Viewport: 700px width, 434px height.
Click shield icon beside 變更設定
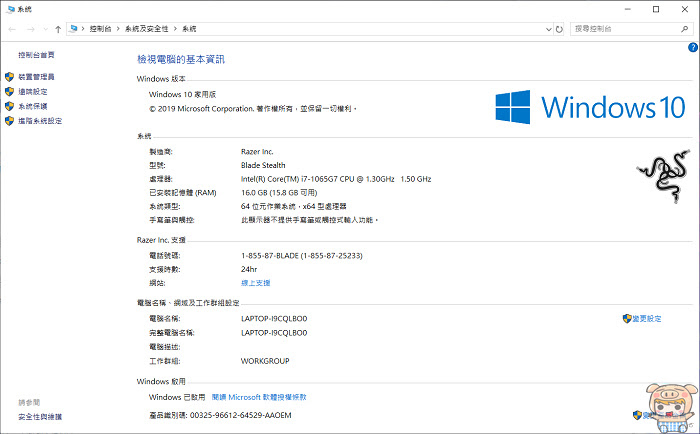[627, 319]
